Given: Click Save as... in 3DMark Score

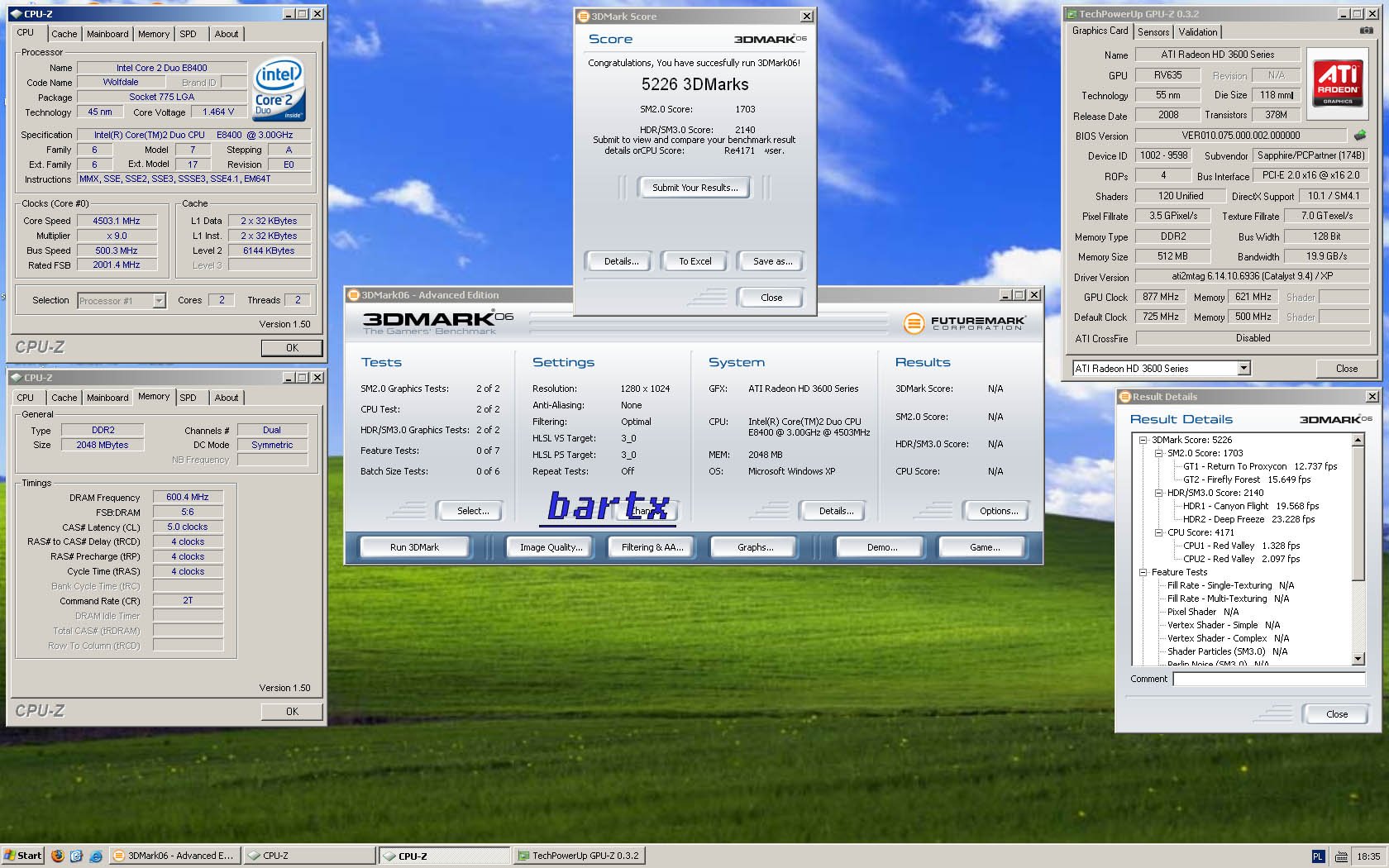Looking at the screenshot, I should (772, 261).
